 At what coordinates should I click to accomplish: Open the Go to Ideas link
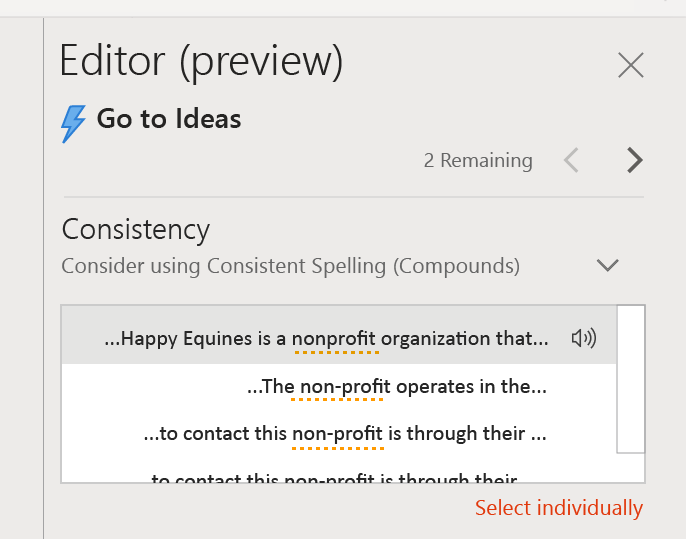[169, 119]
